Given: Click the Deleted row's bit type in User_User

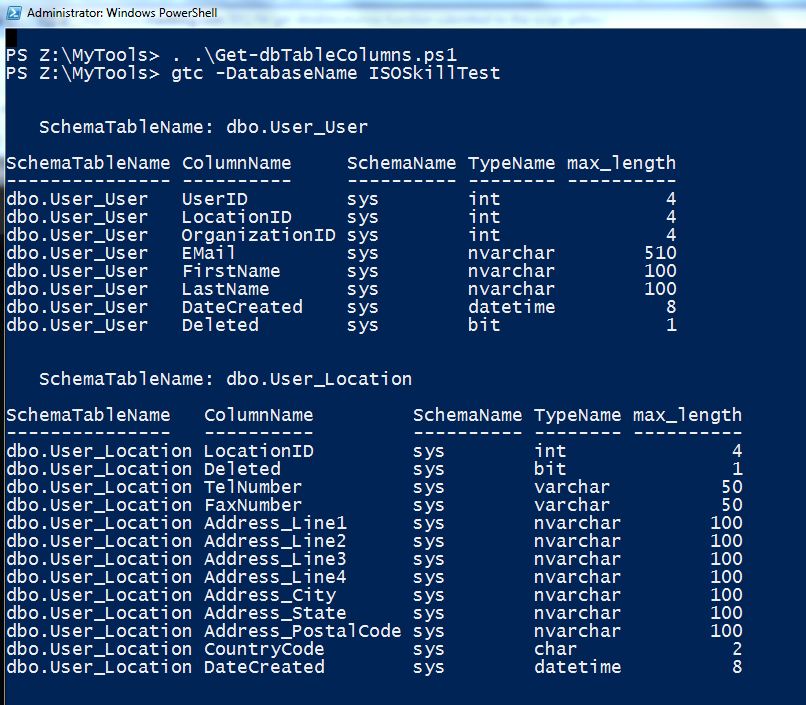Looking at the screenshot, I should pos(484,325).
